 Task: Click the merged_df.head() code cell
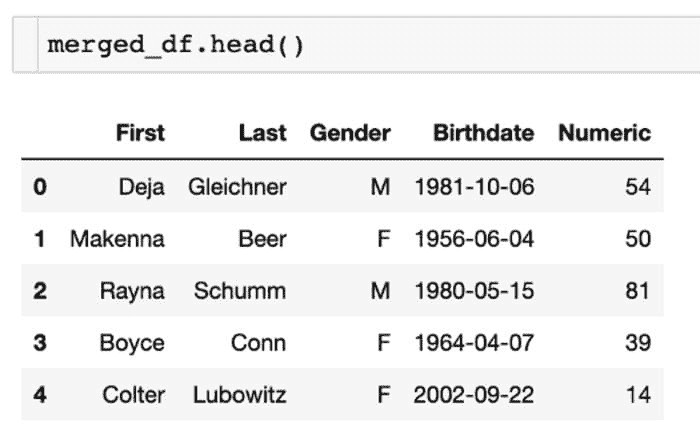pos(175,46)
